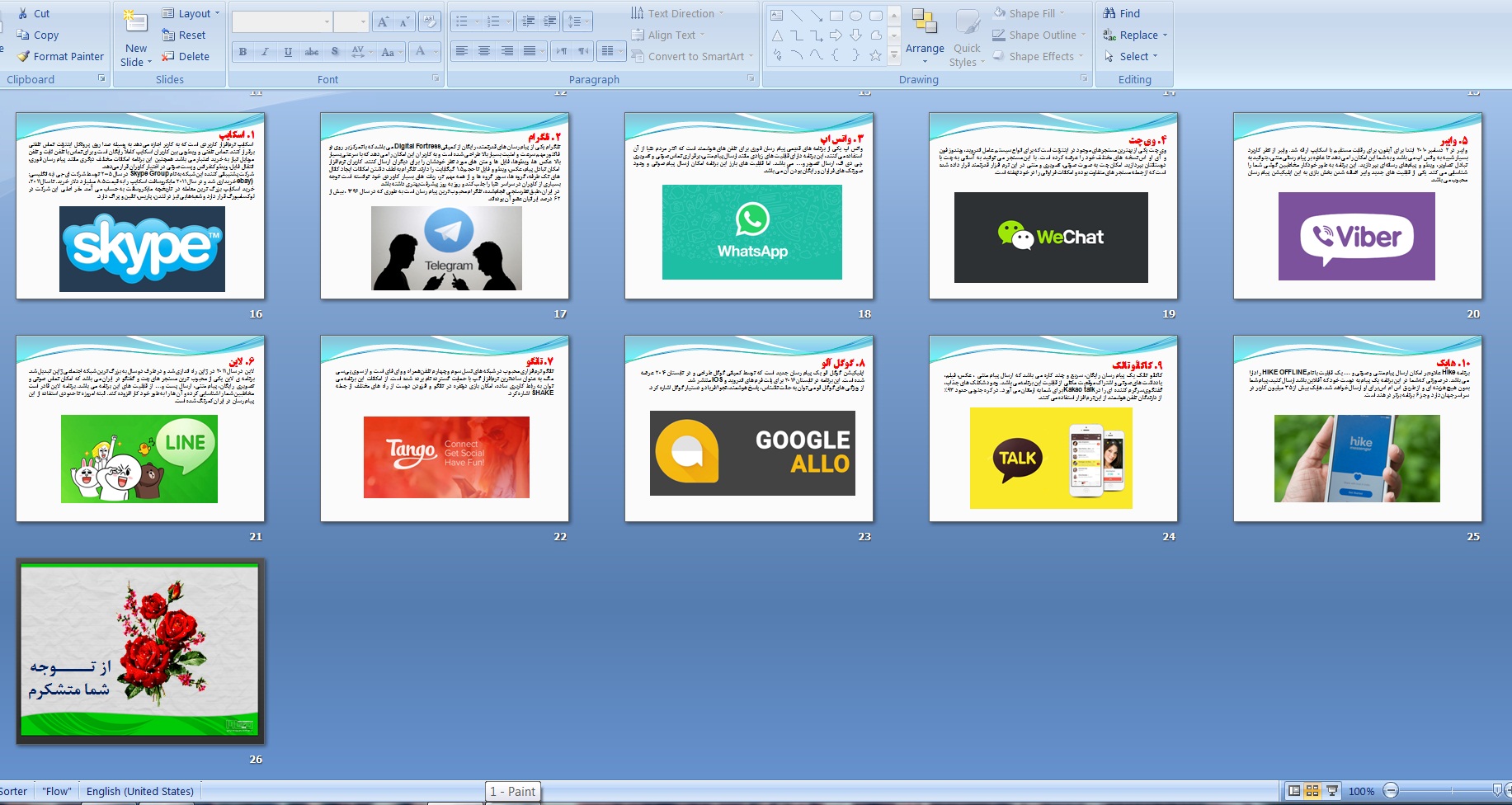Open Shape Outline menu
This screenshot has height=805, width=1512.
(1039, 35)
